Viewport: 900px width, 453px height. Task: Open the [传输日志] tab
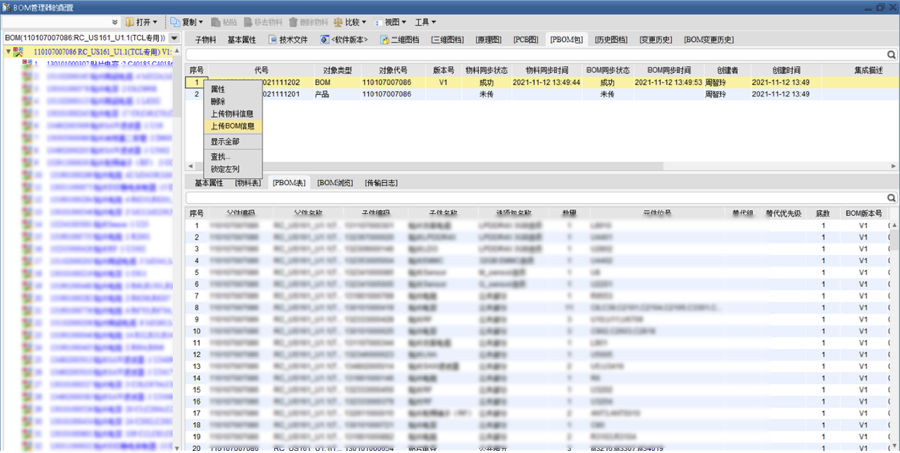click(x=381, y=183)
